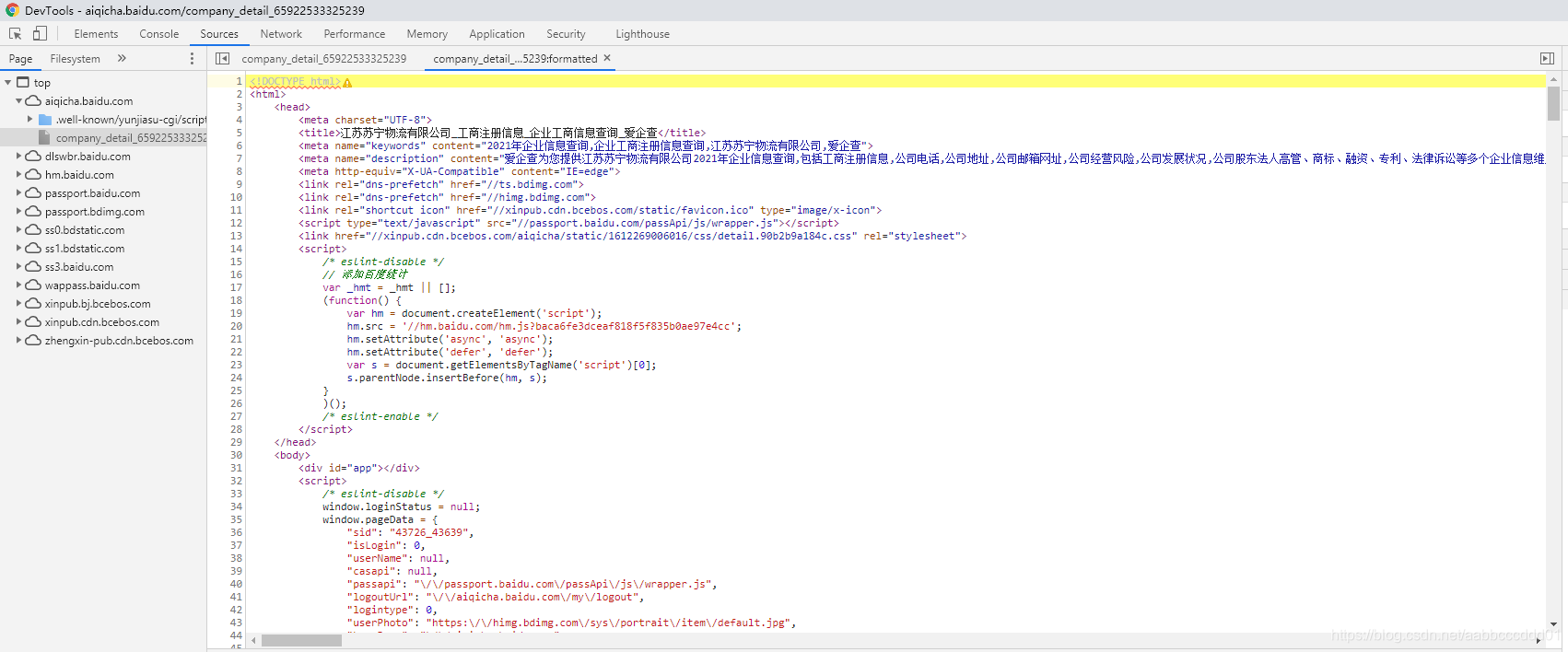The image size is (1568, 652).
Task: Expand the ss0.bdstatic.com domain
Action: [18, 229]
